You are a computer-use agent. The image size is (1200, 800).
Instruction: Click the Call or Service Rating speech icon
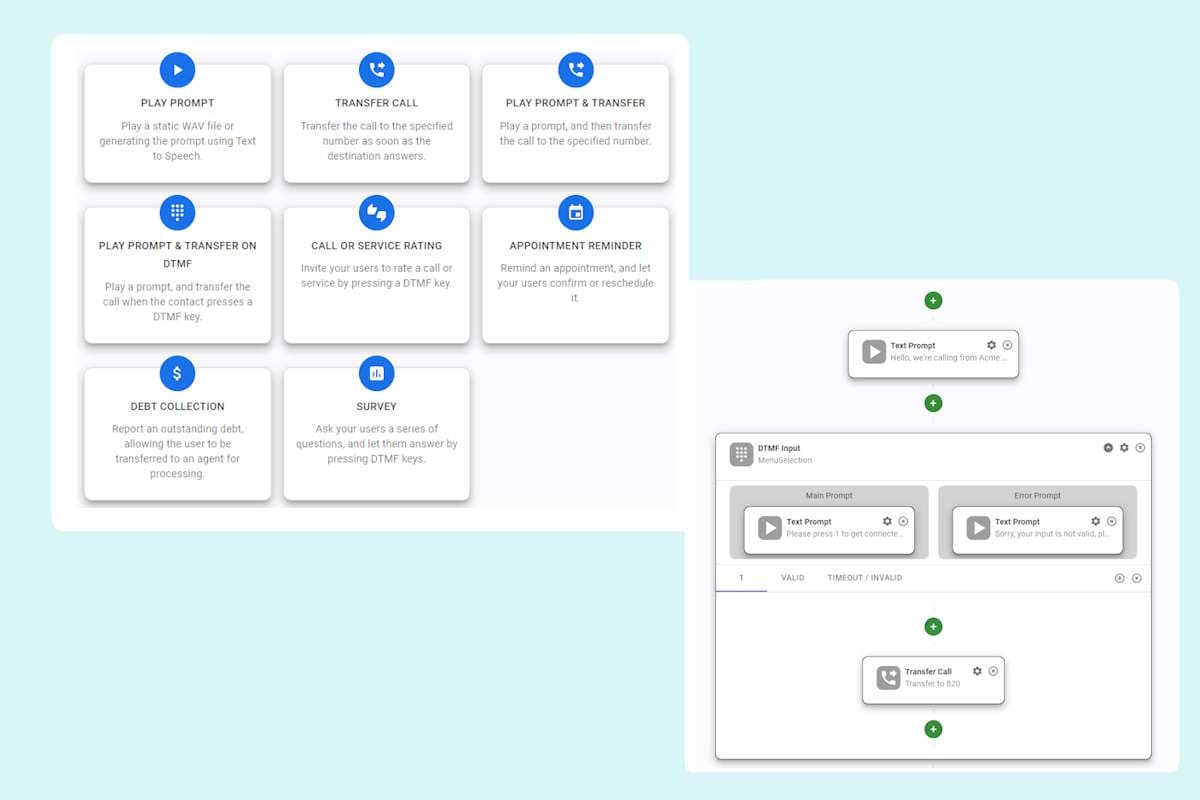click(377, 212)
